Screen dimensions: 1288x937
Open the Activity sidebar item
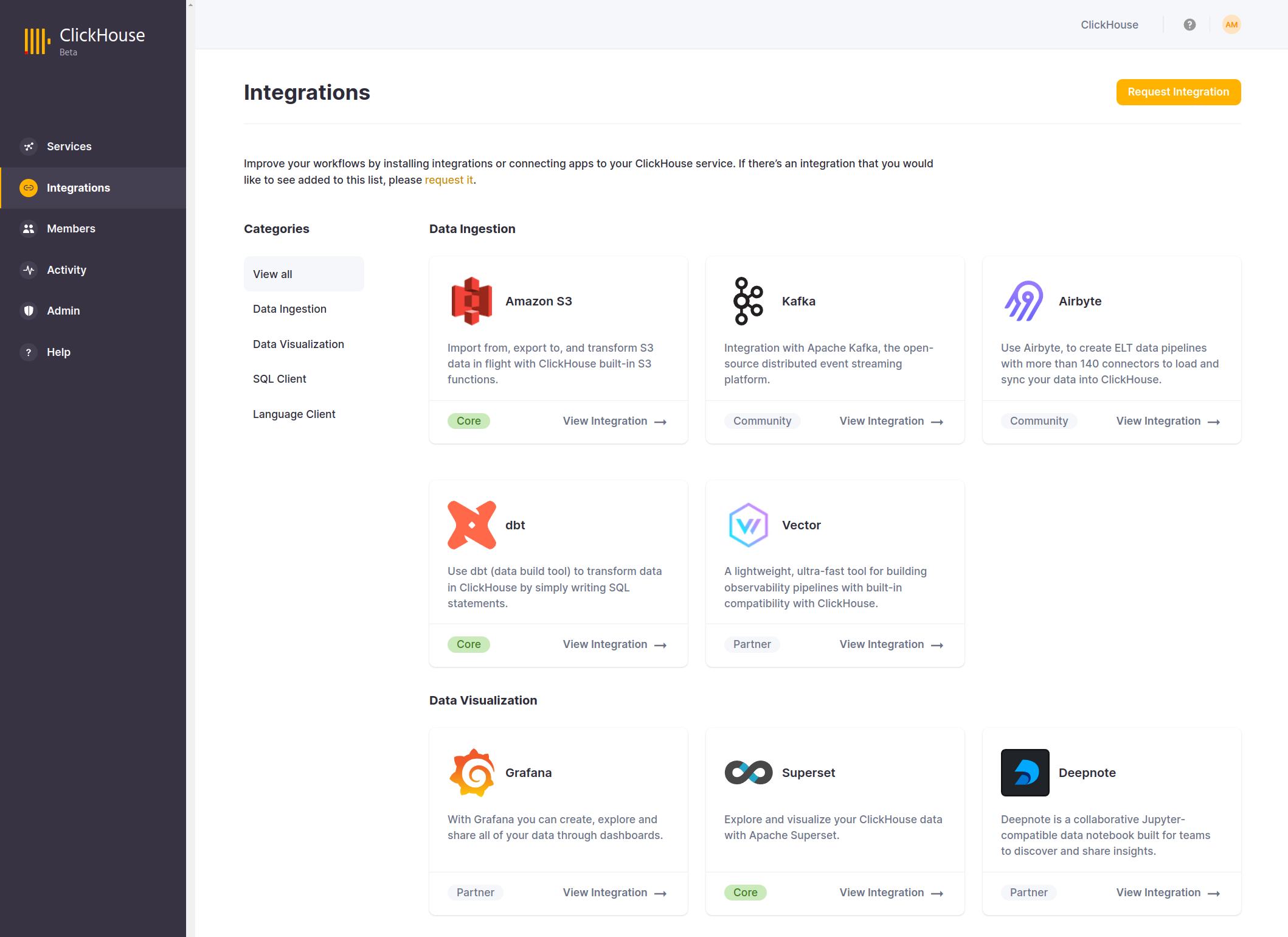66,270
